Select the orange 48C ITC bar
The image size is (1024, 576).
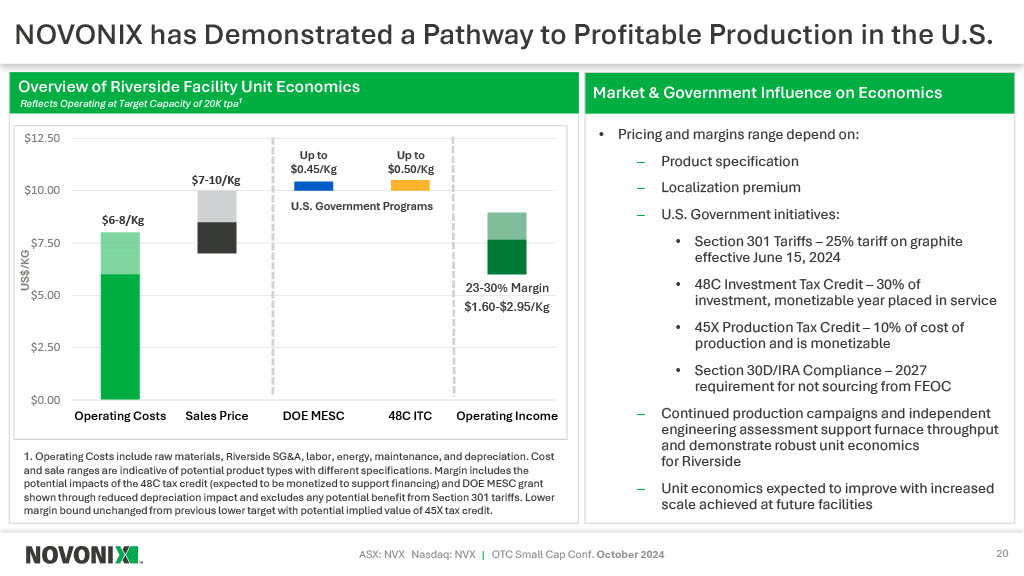click(x=410, y=185)
